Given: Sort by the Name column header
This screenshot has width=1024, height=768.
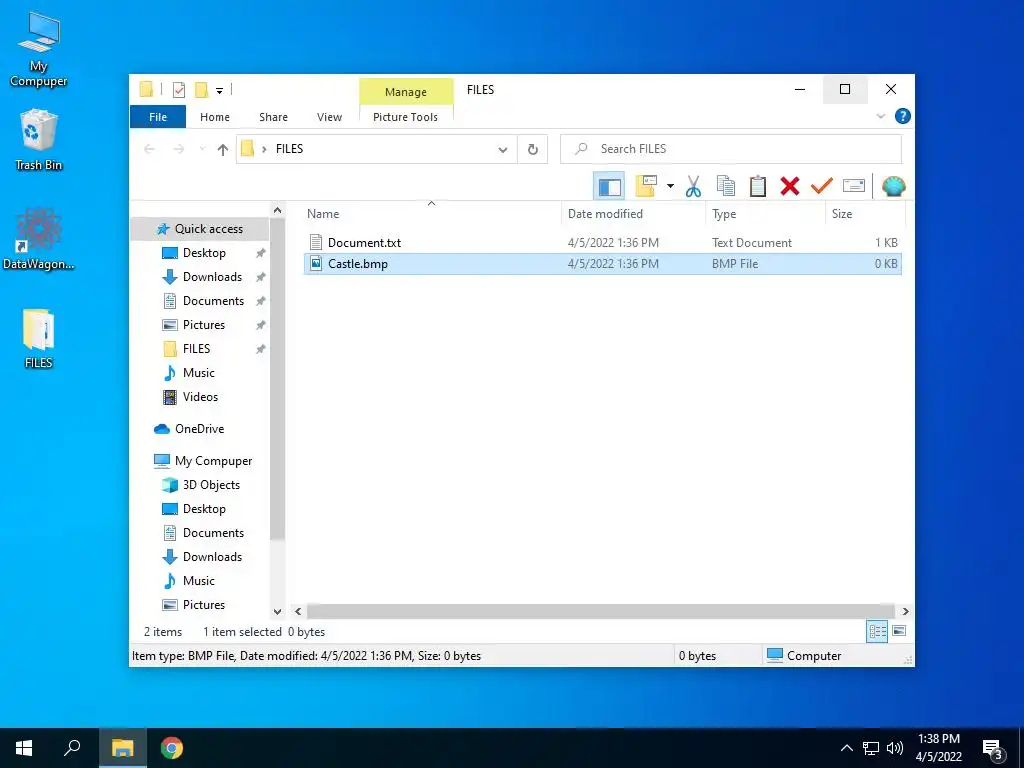Looking at the screenshot, I should pos(431,214).
